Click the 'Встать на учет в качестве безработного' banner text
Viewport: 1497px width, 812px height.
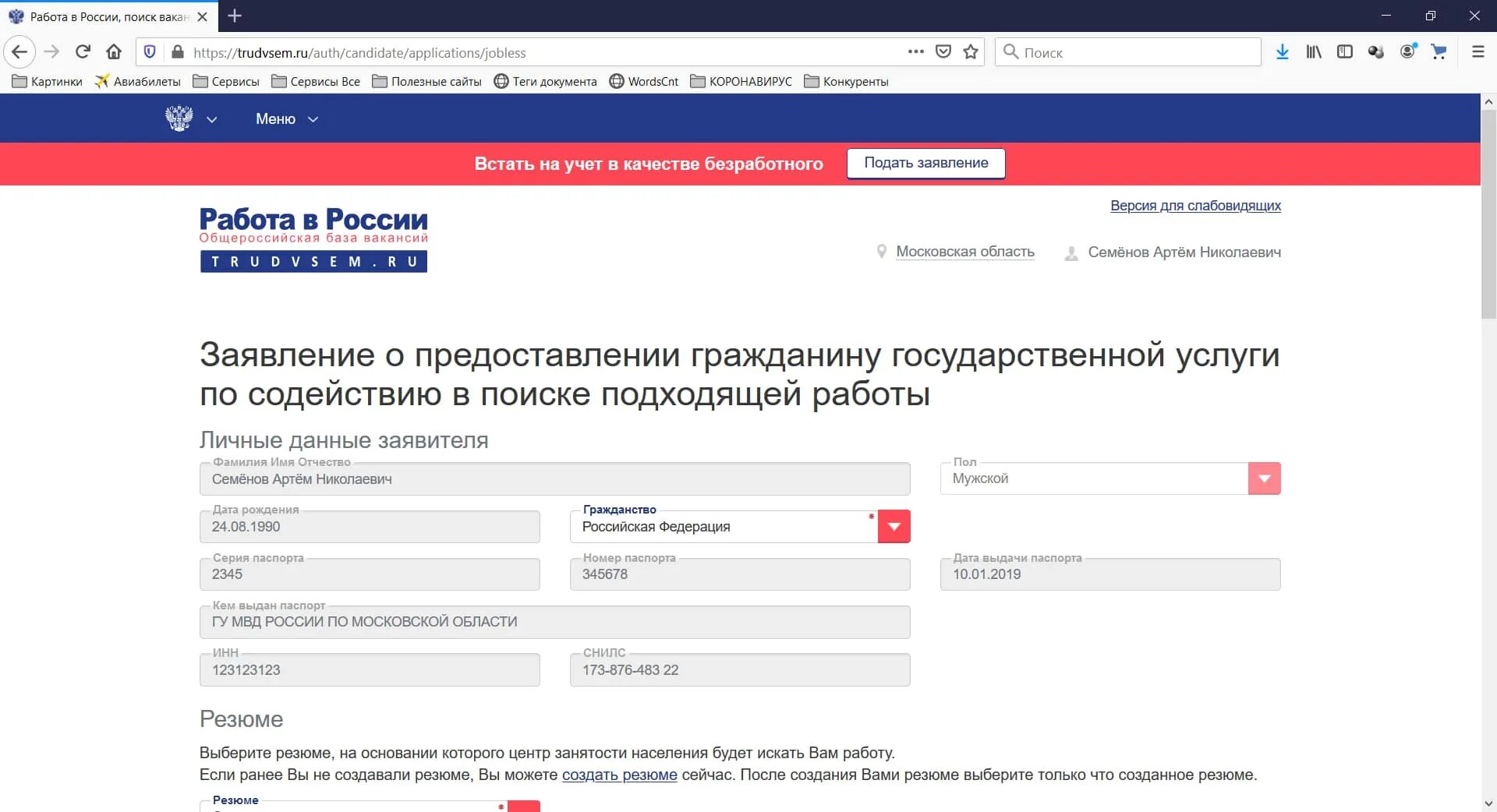(x=649, y=164)
